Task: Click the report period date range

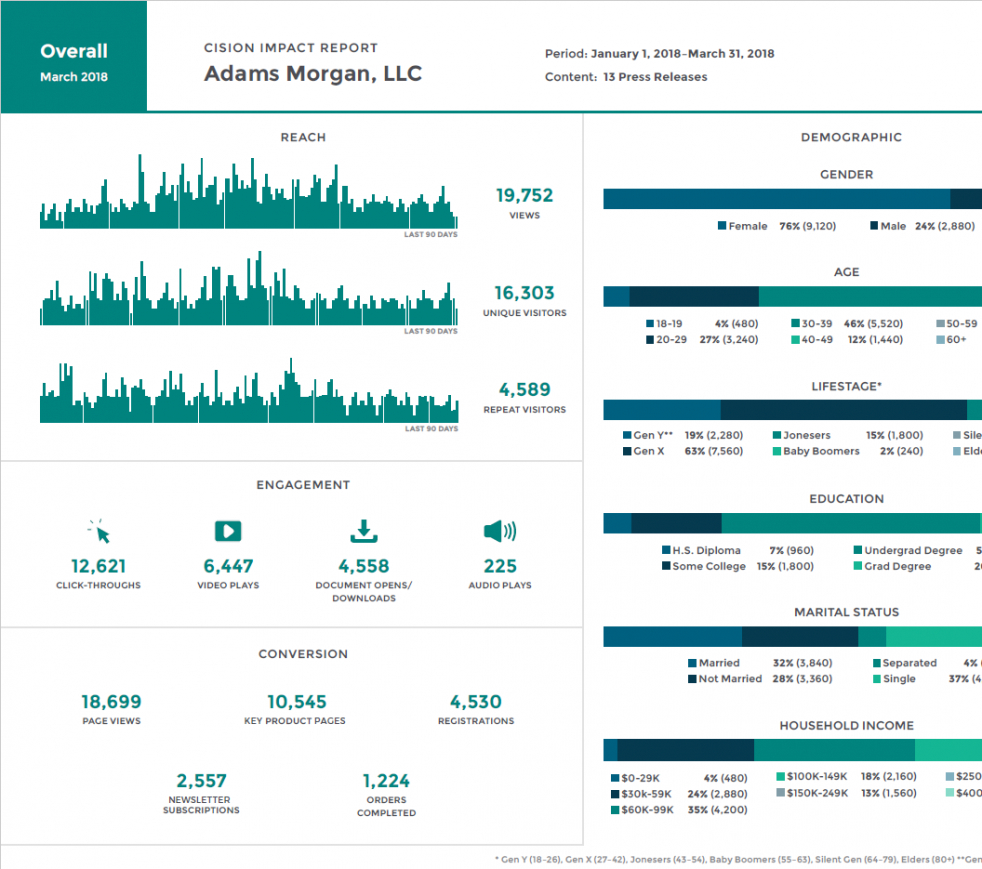Action: (x=683, y=53)
